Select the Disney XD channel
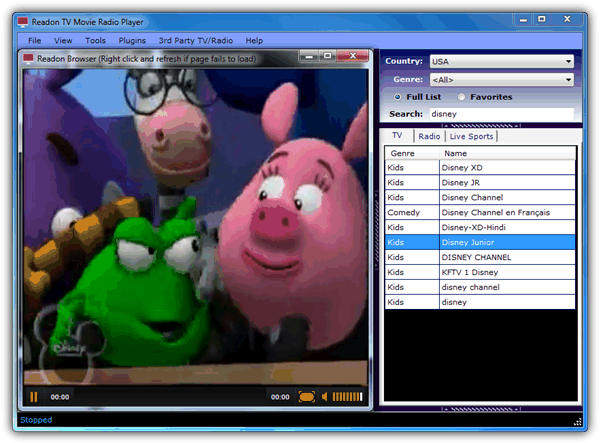This screenshot has height=443, width=600. click(x=480, y=168)
